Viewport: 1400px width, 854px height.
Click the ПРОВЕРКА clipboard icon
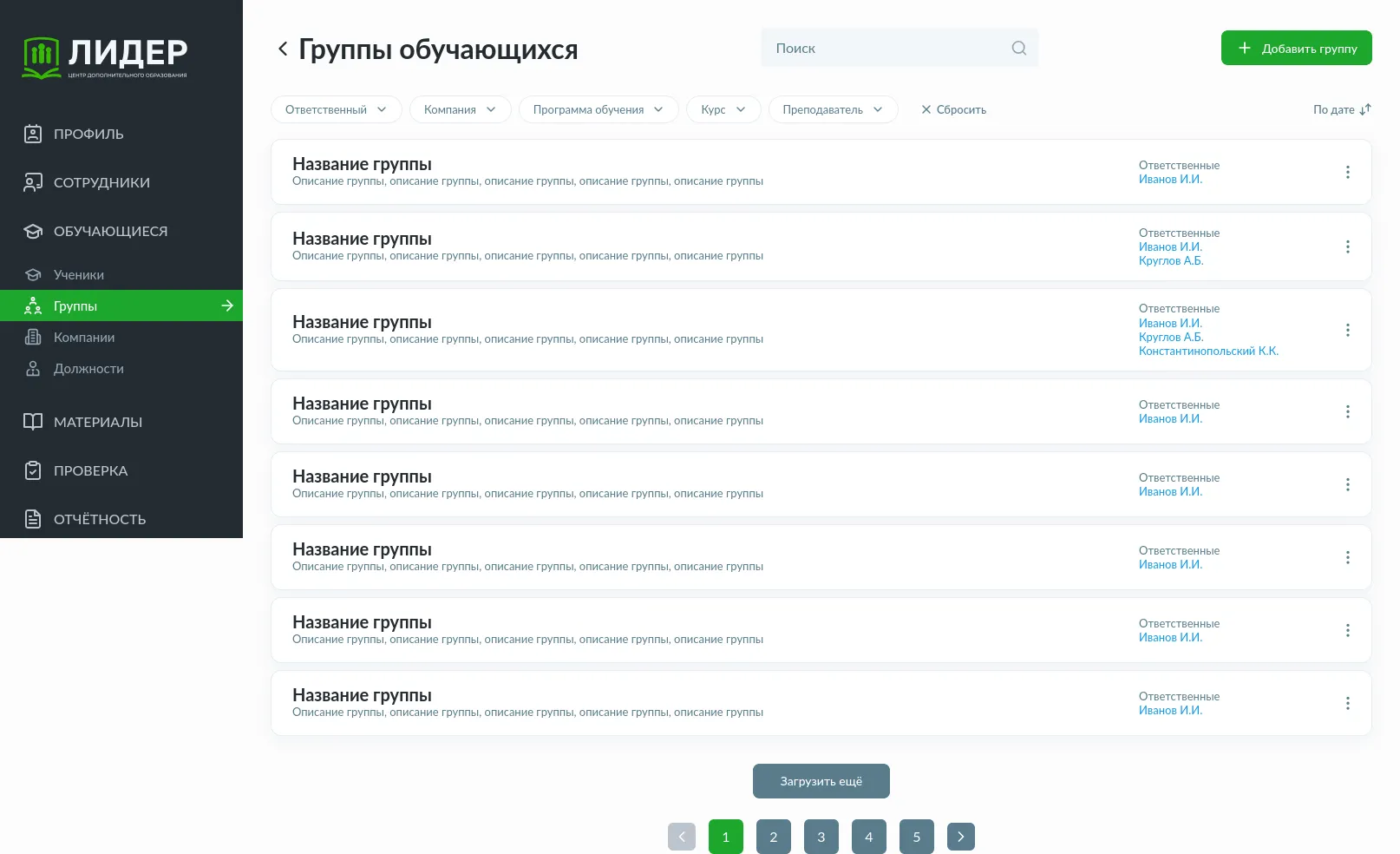tap(33, 470)
